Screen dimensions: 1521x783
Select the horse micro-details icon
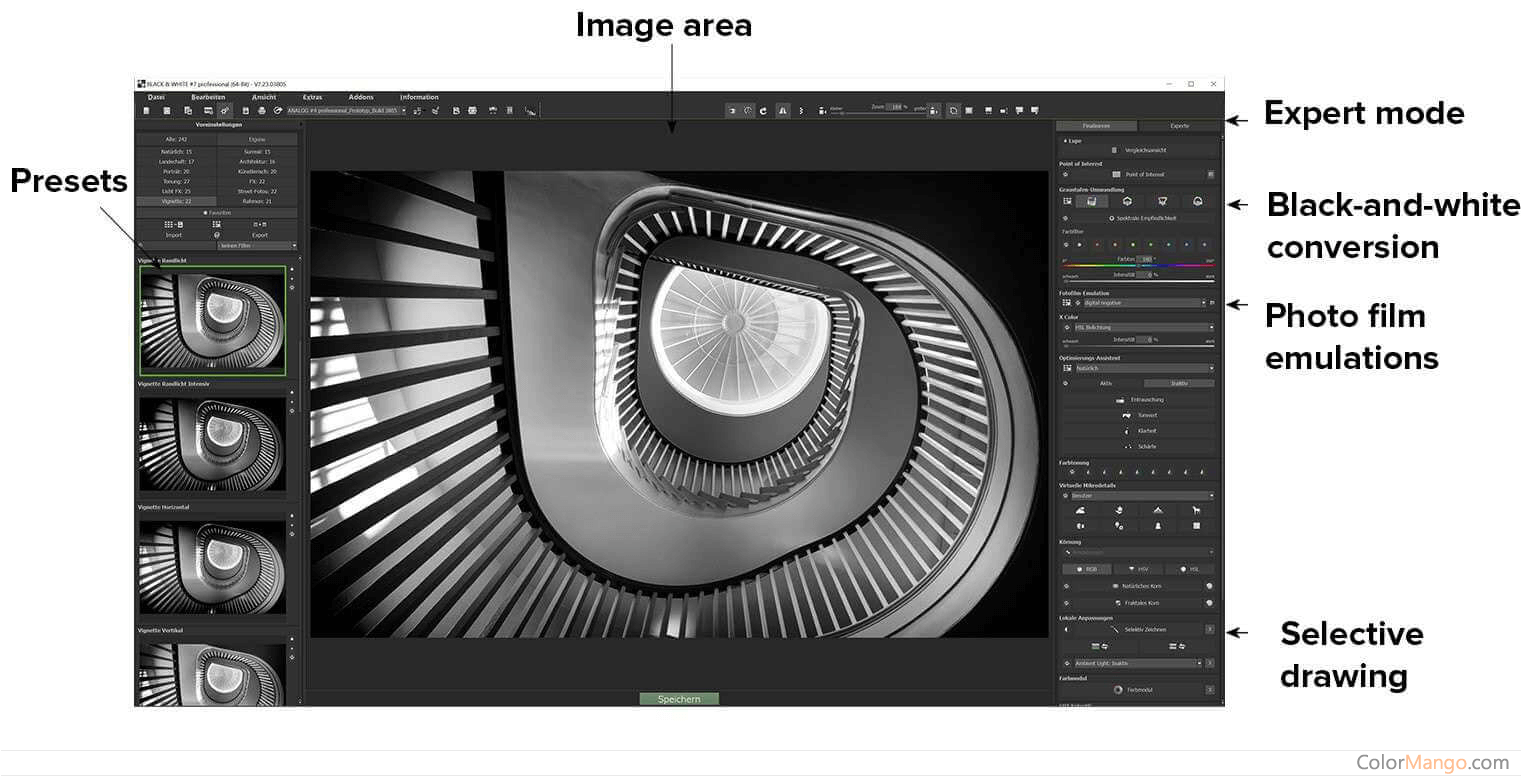point(1196,510)
